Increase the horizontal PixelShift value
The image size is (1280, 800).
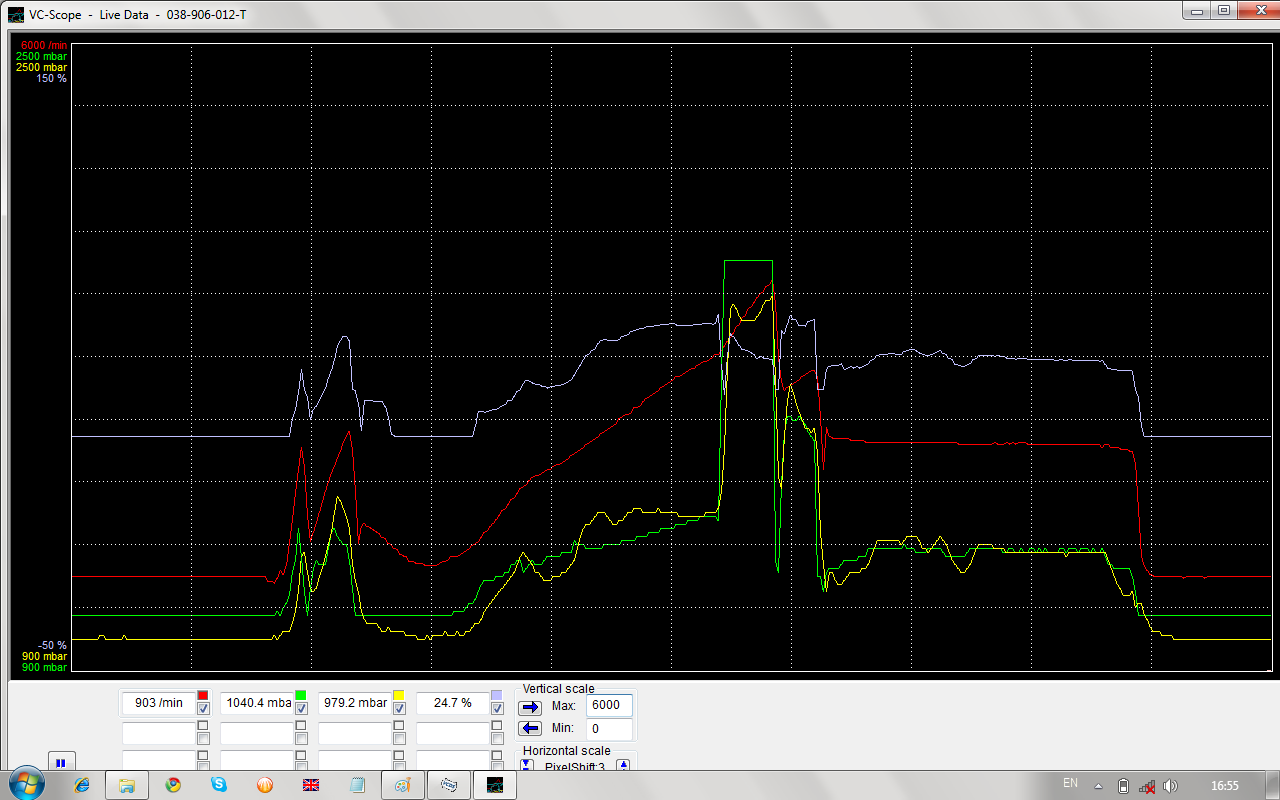(x=623, y=766)
